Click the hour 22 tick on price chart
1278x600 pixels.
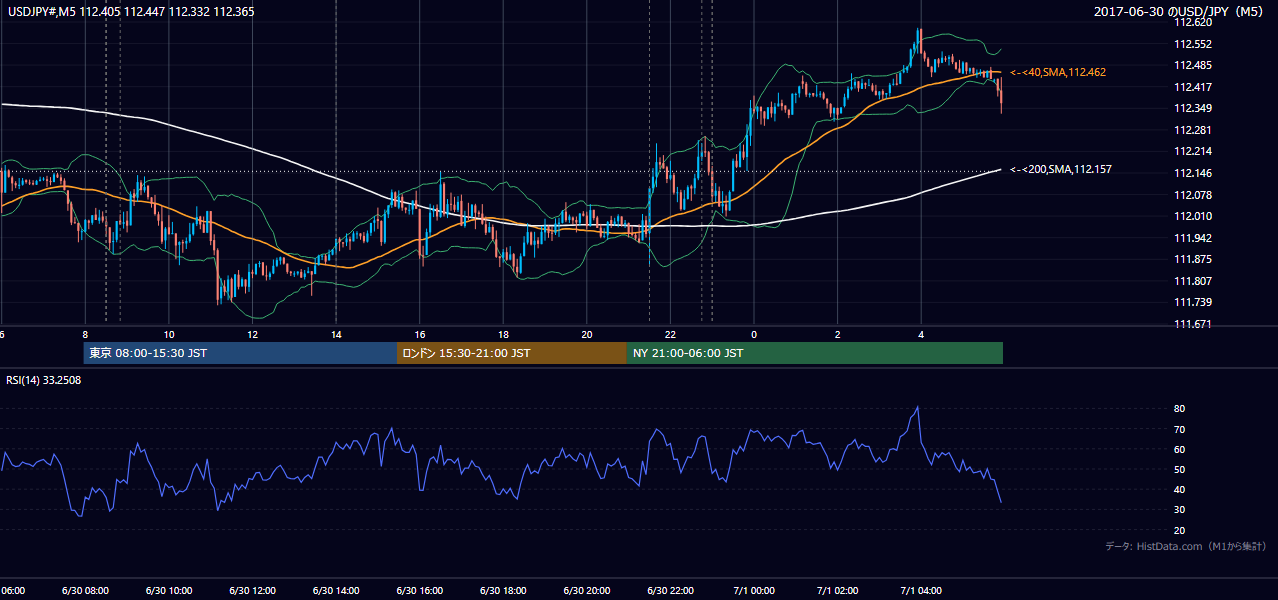(671, 334)
